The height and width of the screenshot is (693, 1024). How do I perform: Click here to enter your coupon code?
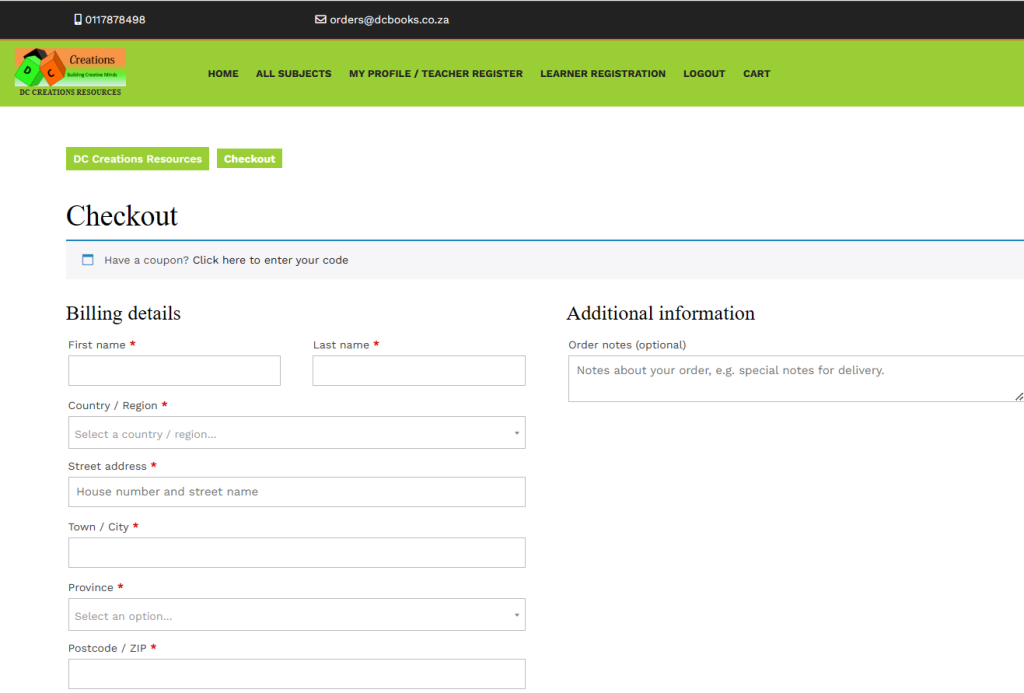273,259
